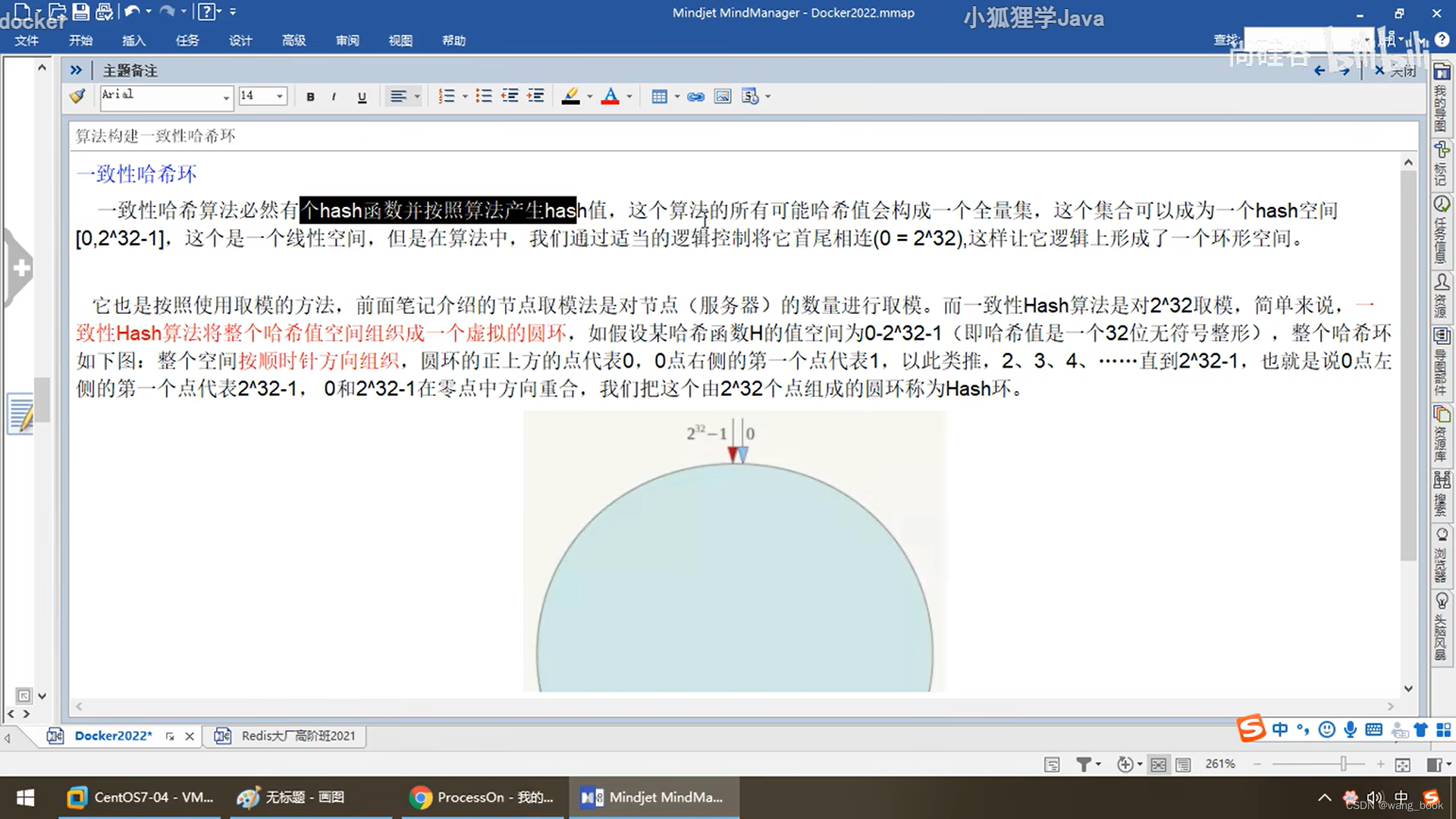Insert a hyperlink using the link icon
The image size is (1456, 819).
[x=695, y=96]
